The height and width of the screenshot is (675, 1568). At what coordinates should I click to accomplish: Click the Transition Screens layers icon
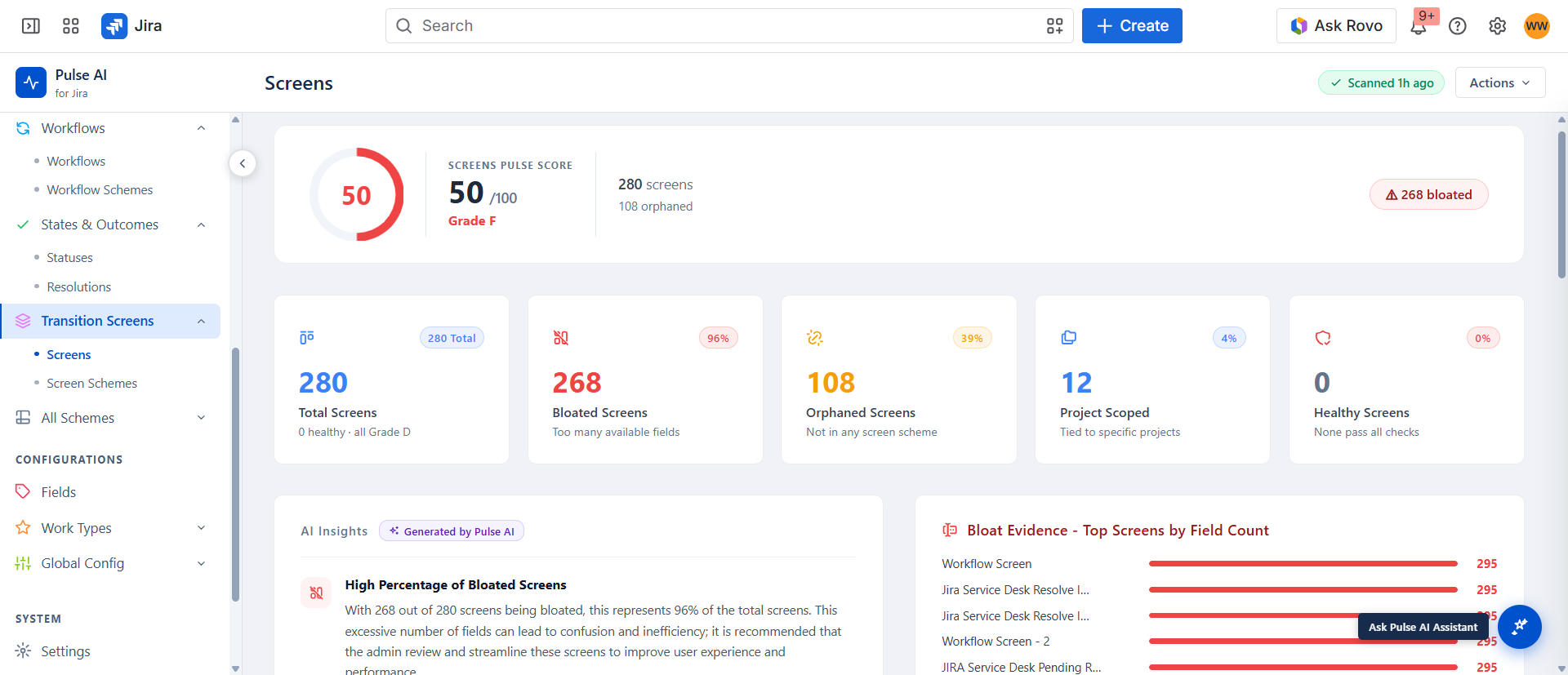pyautogui.click(x=23, y=322)
